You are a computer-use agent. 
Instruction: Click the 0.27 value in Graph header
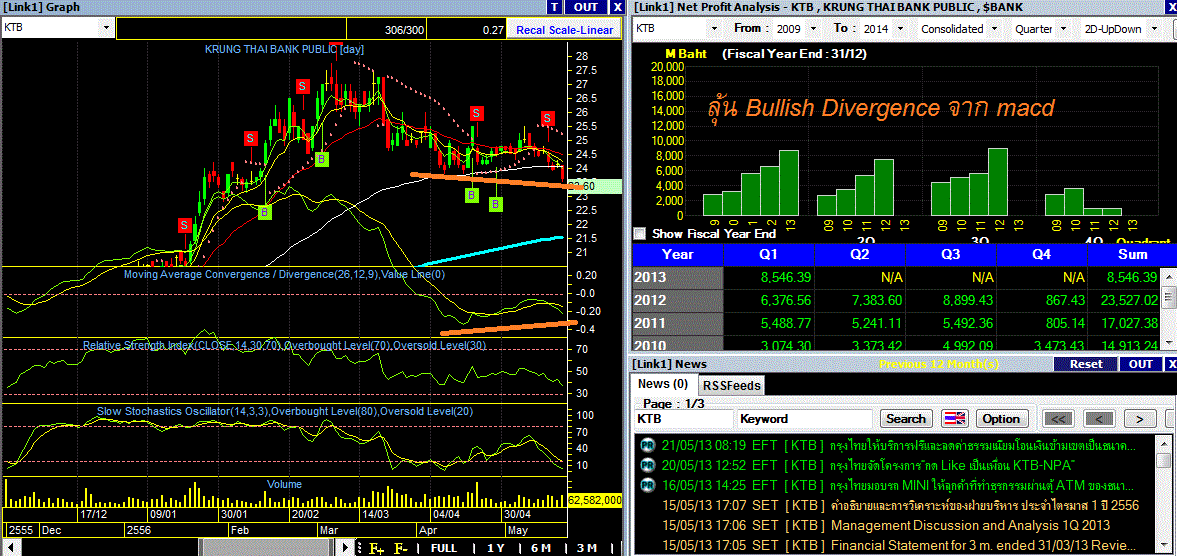point(493,30)
